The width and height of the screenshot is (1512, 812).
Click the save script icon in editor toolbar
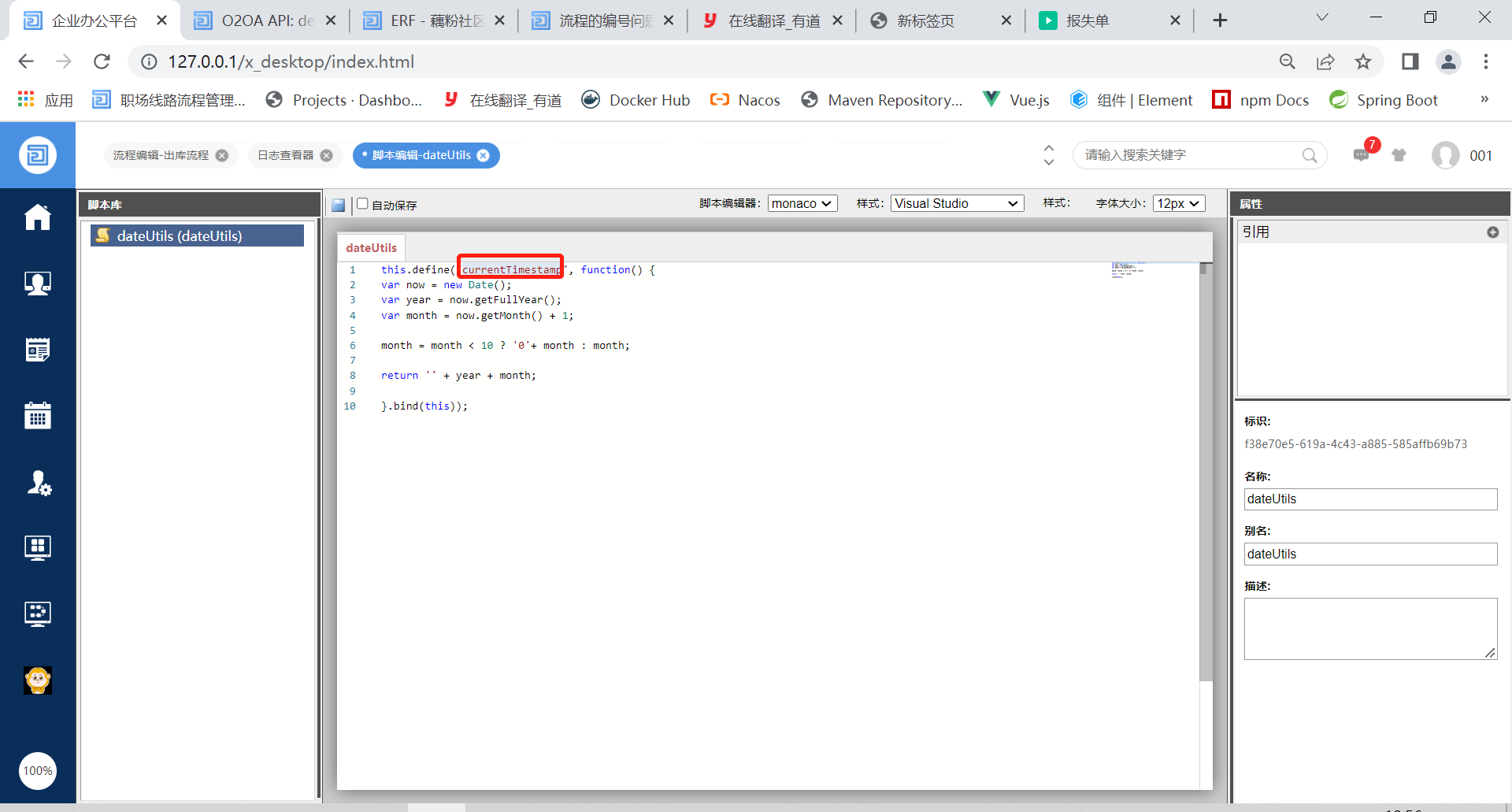pos(338,205)
